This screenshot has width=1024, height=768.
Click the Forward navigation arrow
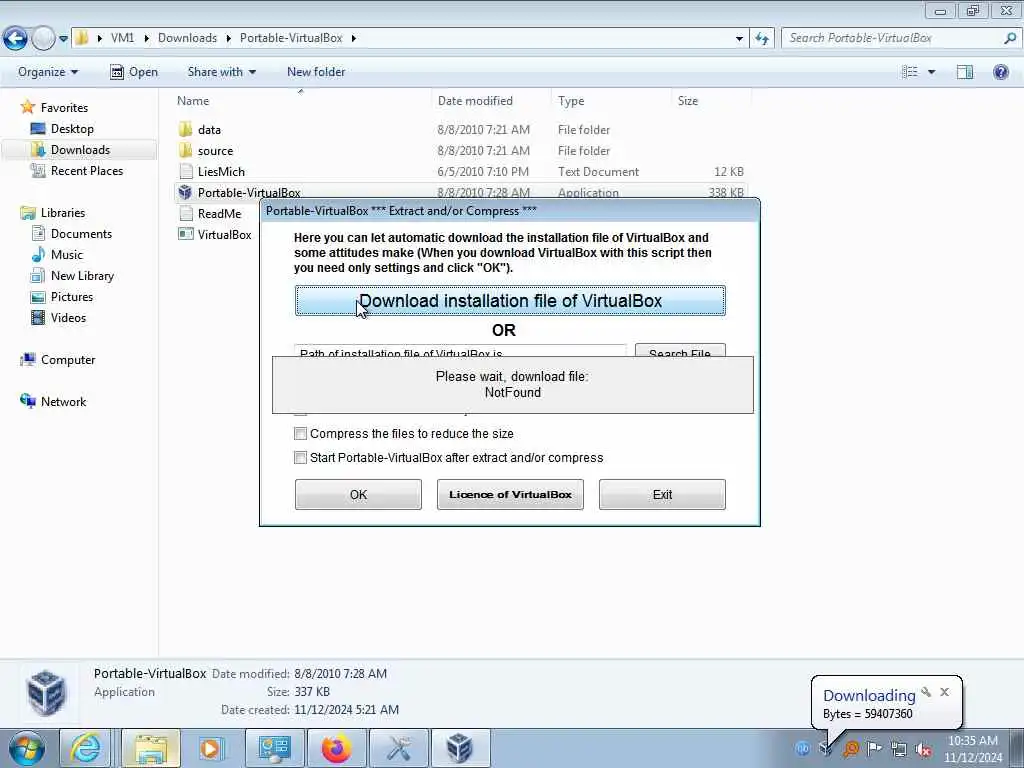43,38
